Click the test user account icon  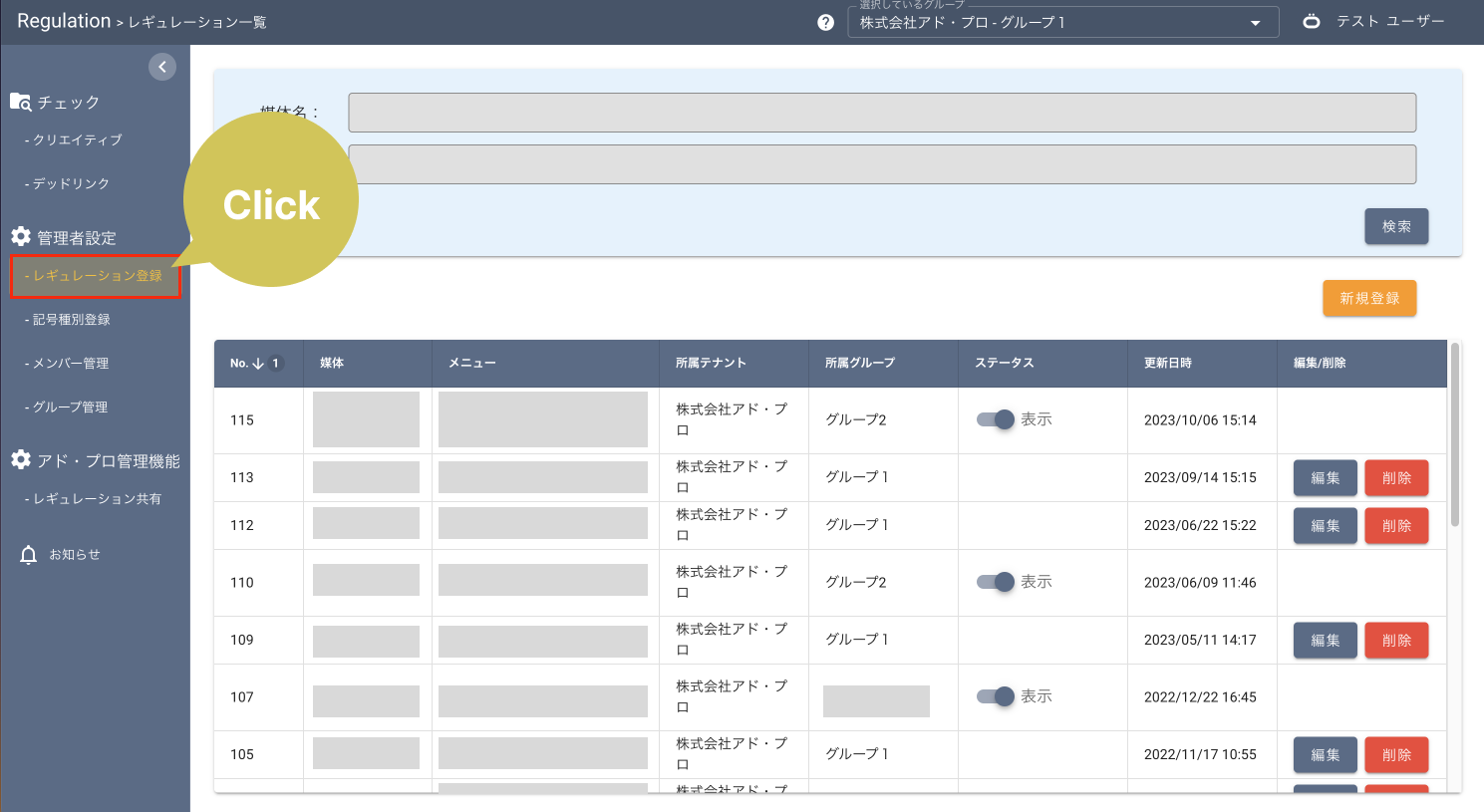[x=1312, y=21]
